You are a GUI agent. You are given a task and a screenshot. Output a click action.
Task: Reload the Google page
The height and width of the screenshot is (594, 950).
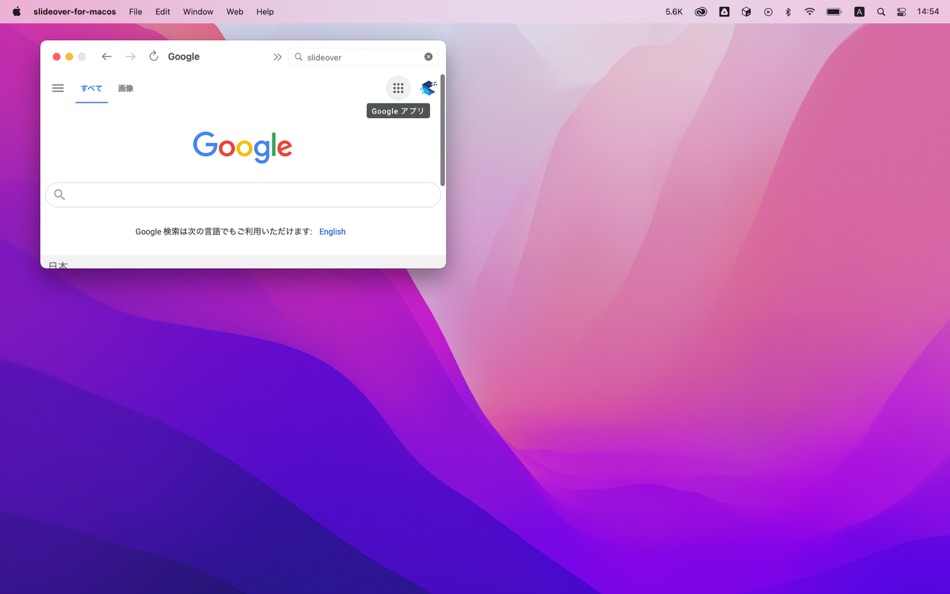pos(154,56)
